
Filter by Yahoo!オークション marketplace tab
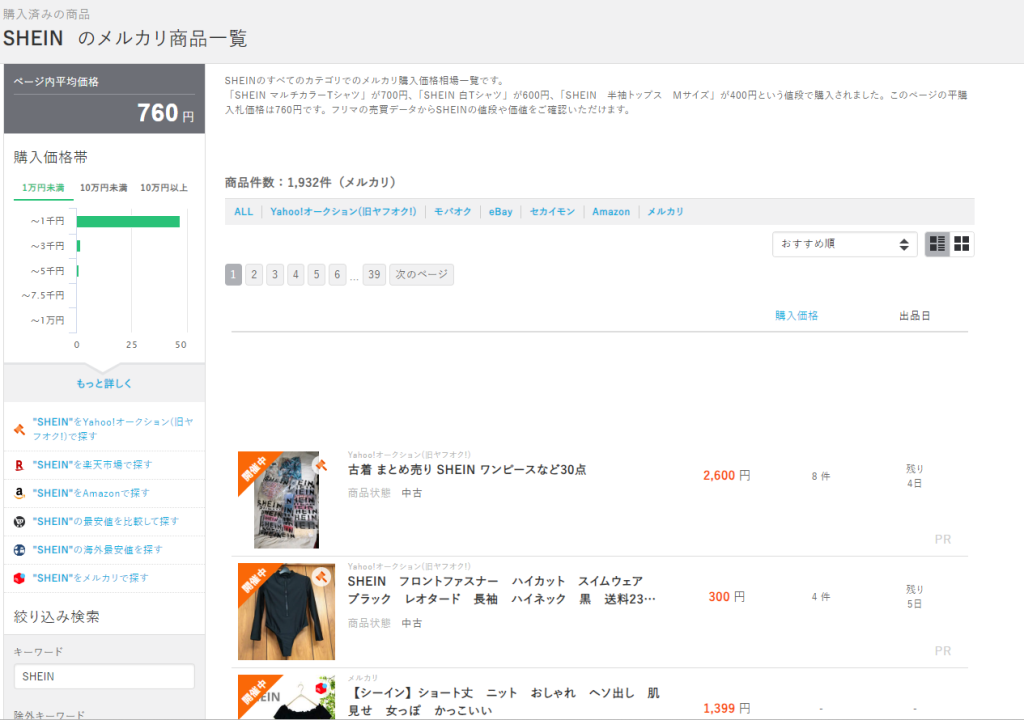343,212
